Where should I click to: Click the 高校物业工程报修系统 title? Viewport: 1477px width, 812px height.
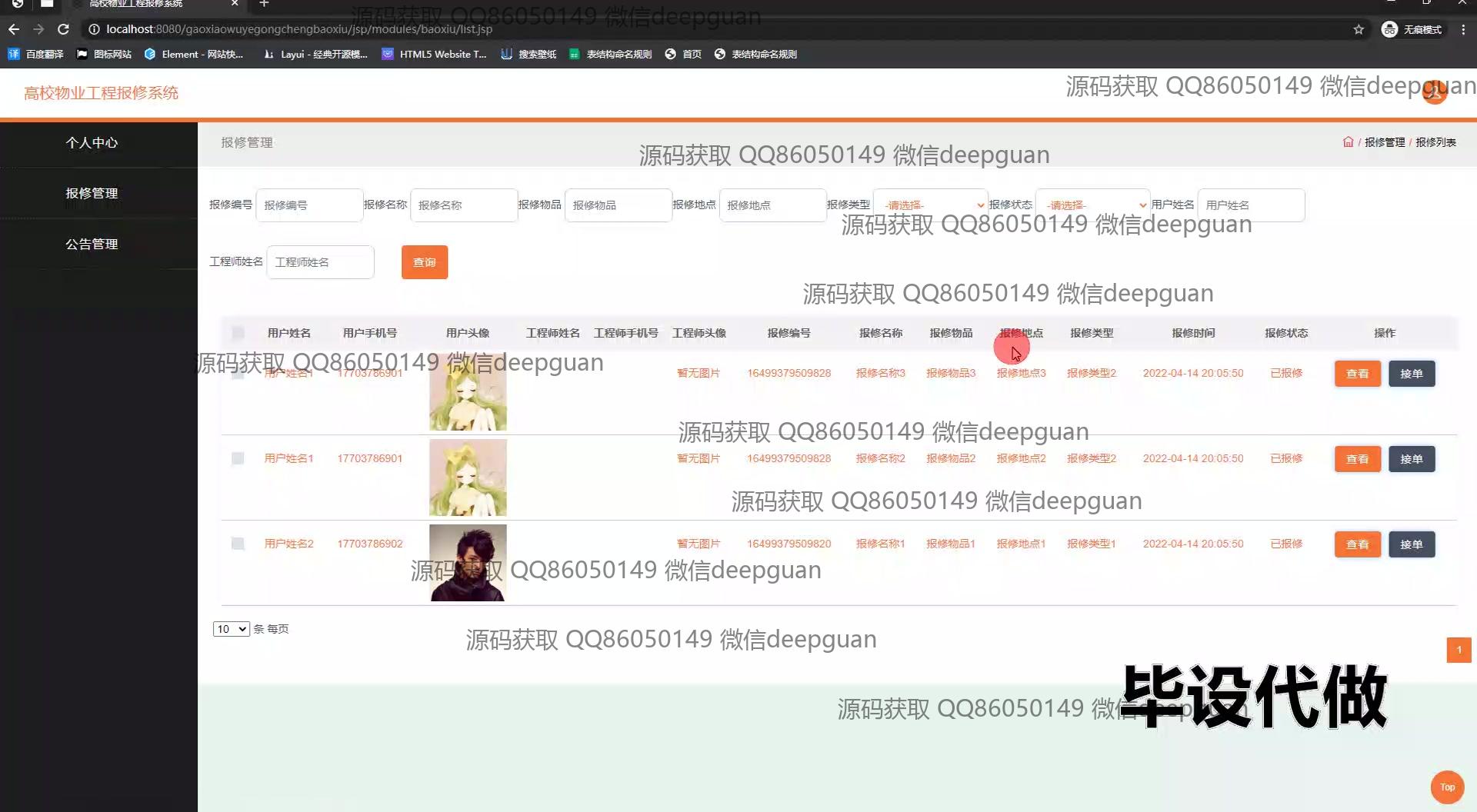point(101,93)
